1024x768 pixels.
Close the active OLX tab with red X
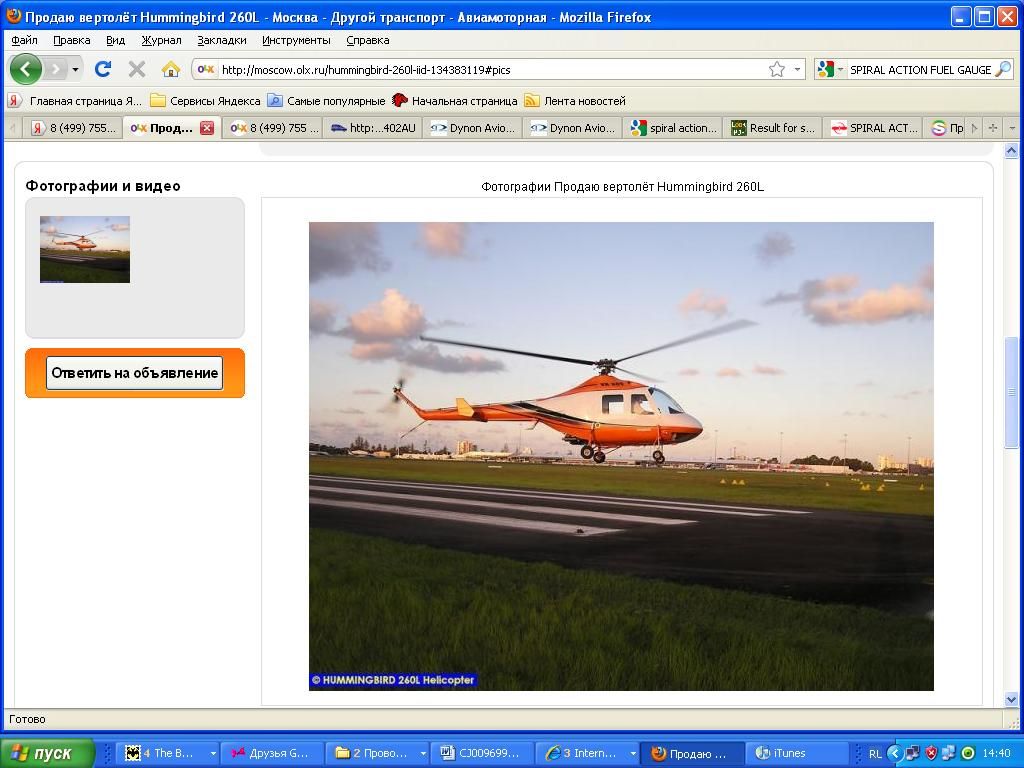[x=207, y=128]
